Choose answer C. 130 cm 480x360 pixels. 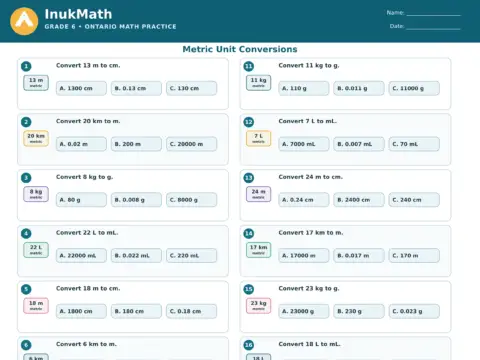[x=191, y=88]
